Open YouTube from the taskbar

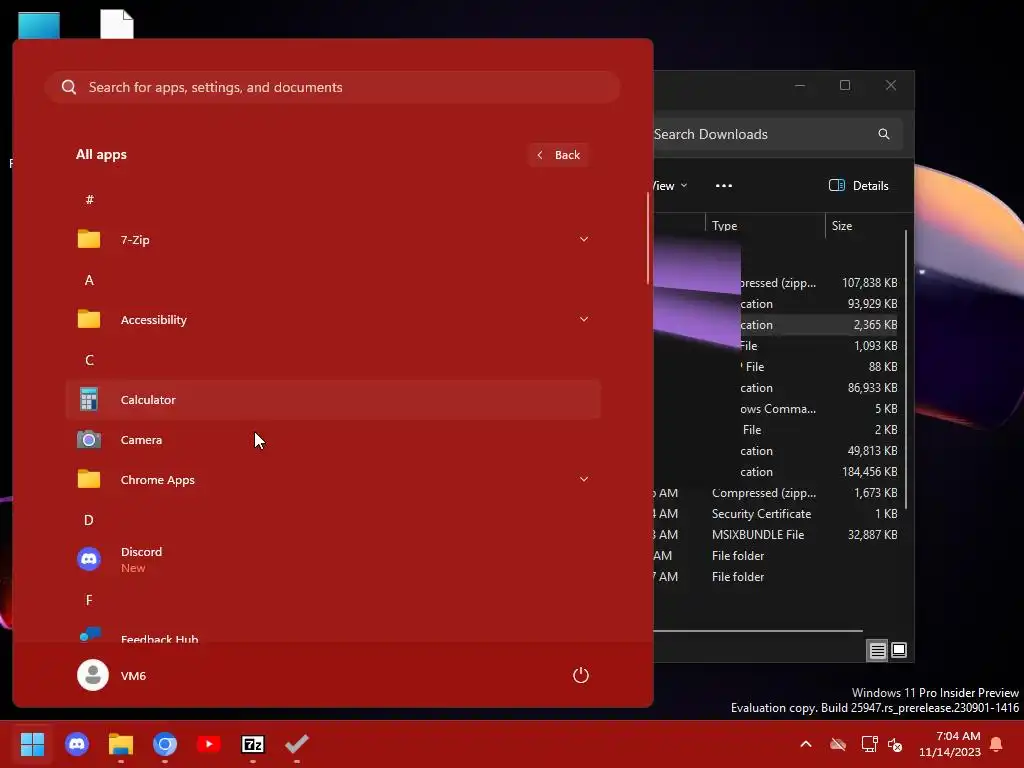point(209,744)
